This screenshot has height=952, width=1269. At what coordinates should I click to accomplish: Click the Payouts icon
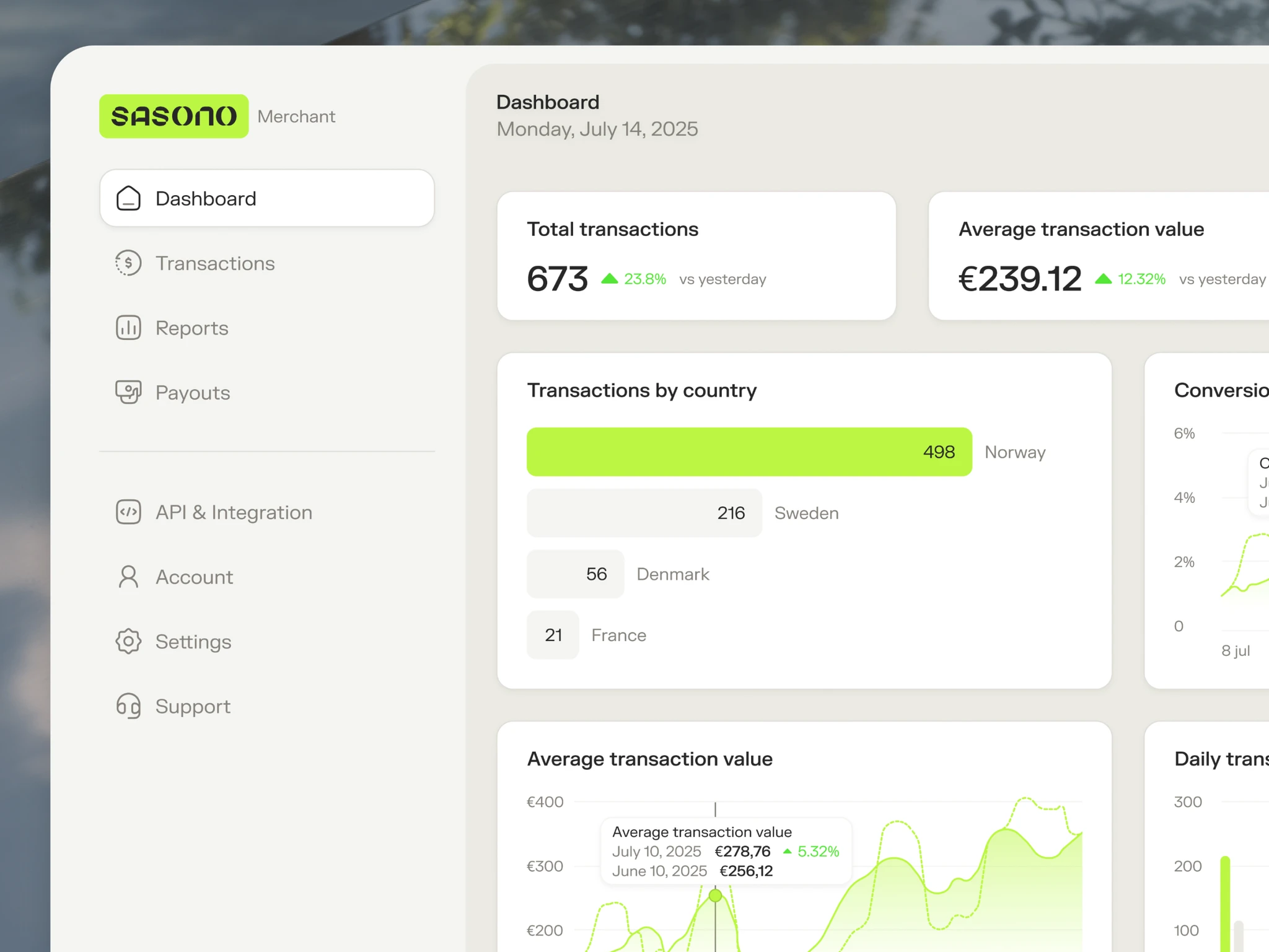click(x=128, y=392)
